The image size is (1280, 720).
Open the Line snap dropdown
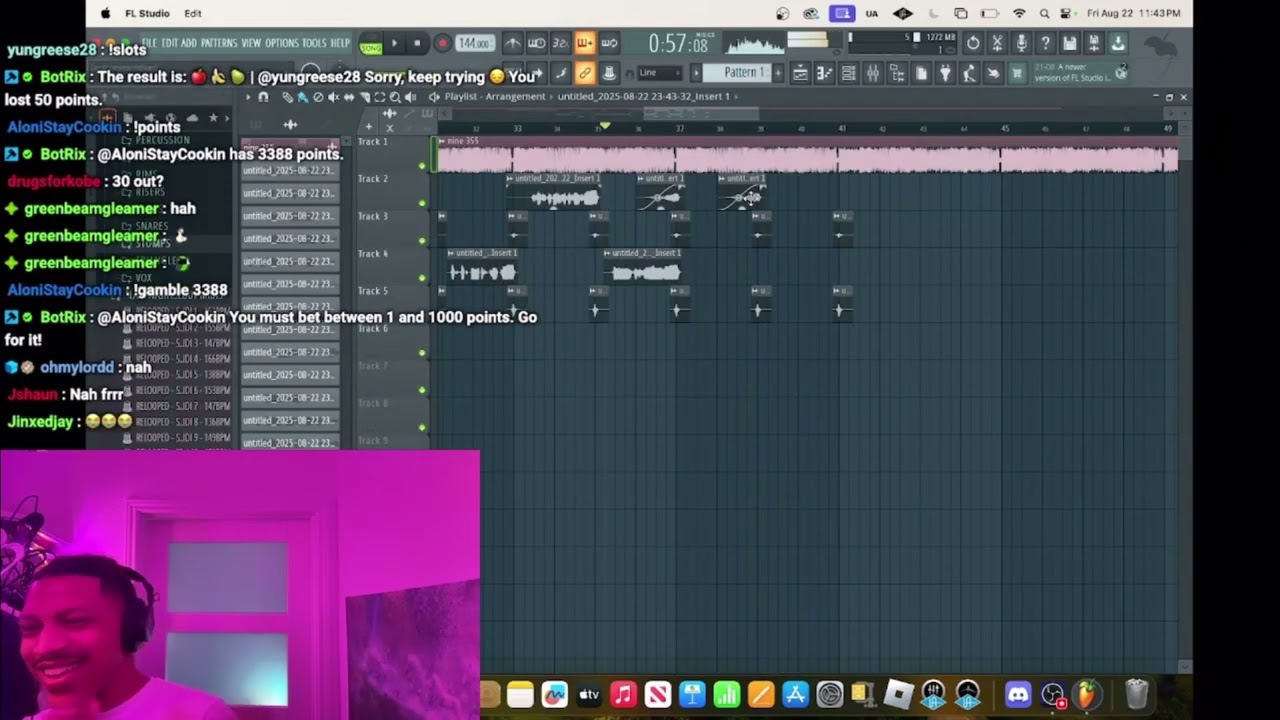[x=660, y=73]
